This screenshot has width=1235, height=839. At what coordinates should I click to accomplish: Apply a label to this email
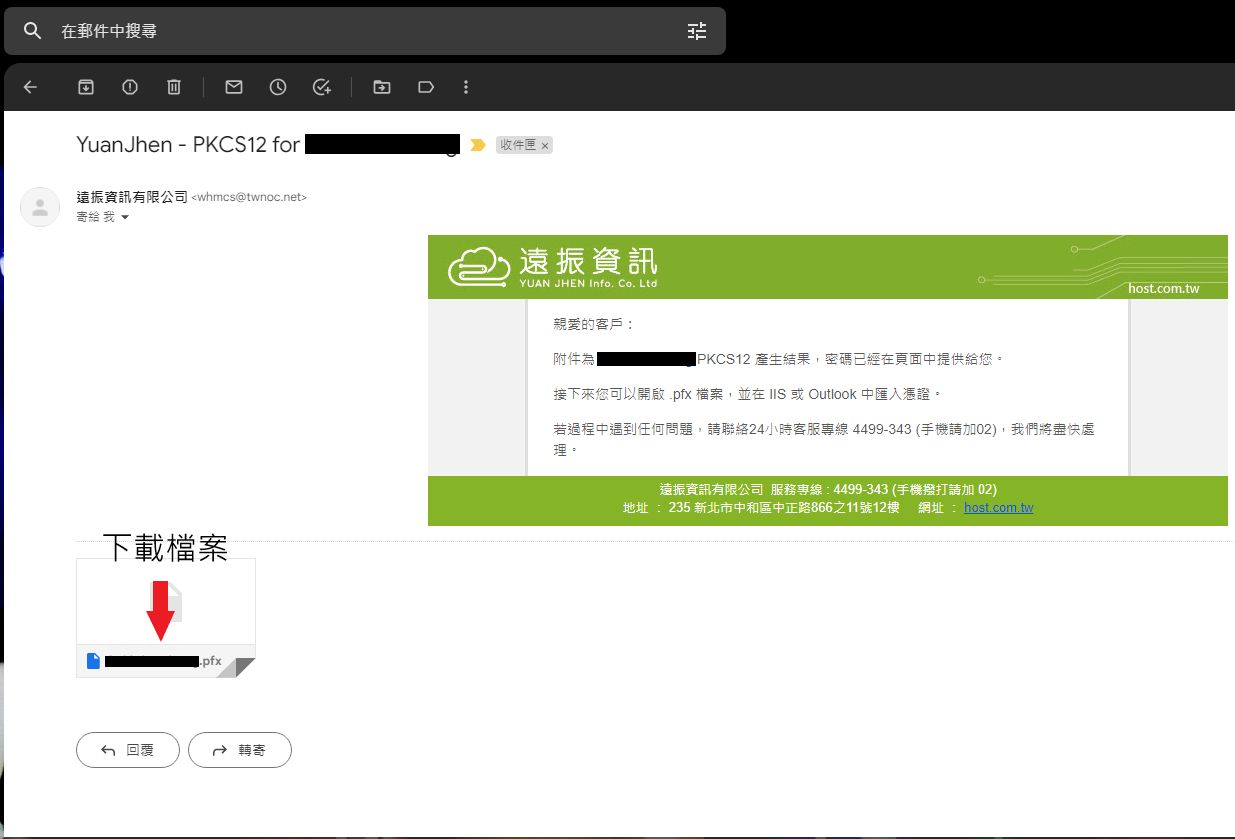(x=425, y=87)
